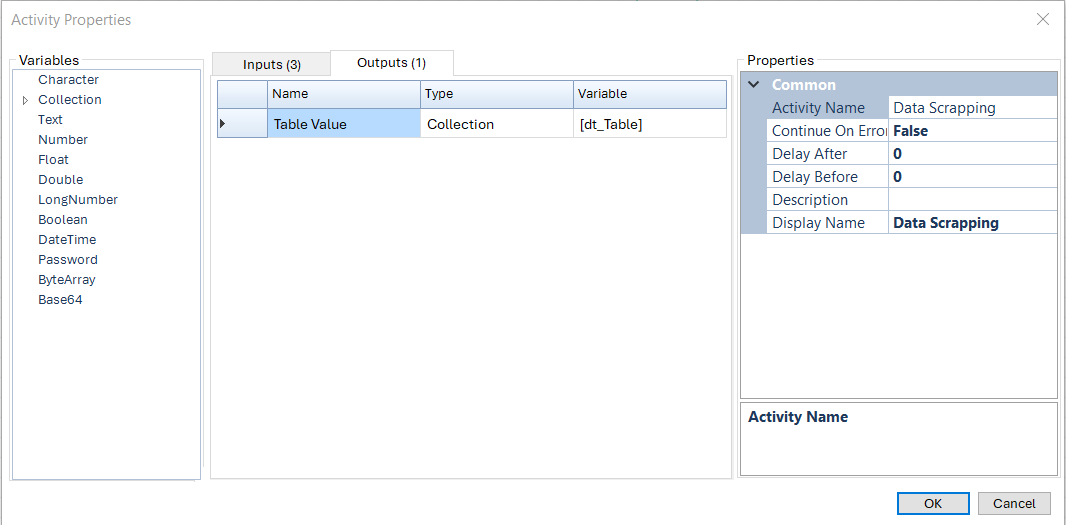Viewport: 1066px width, 525px height.
Task: Click the Delay Before value field
Action: click(x=971, y=177)
